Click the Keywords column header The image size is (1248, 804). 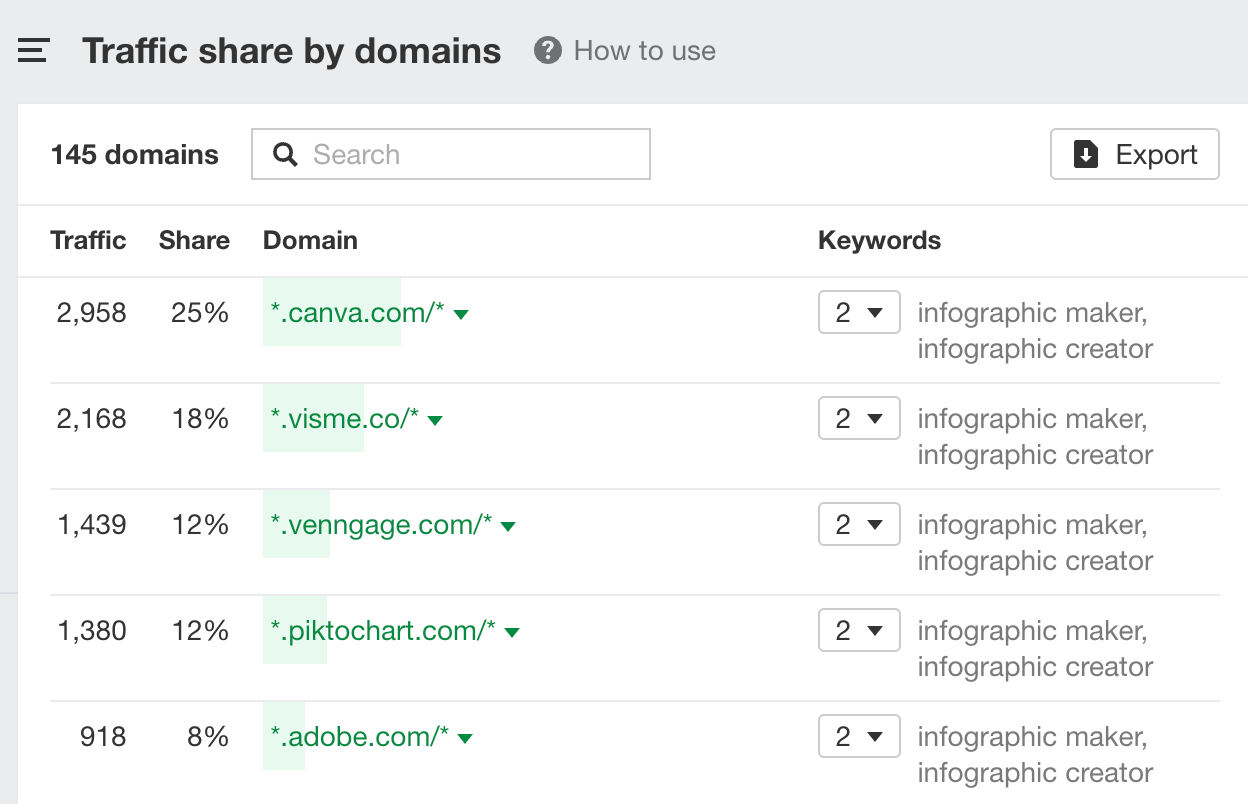pyautogui.click(x=879, y=240)
